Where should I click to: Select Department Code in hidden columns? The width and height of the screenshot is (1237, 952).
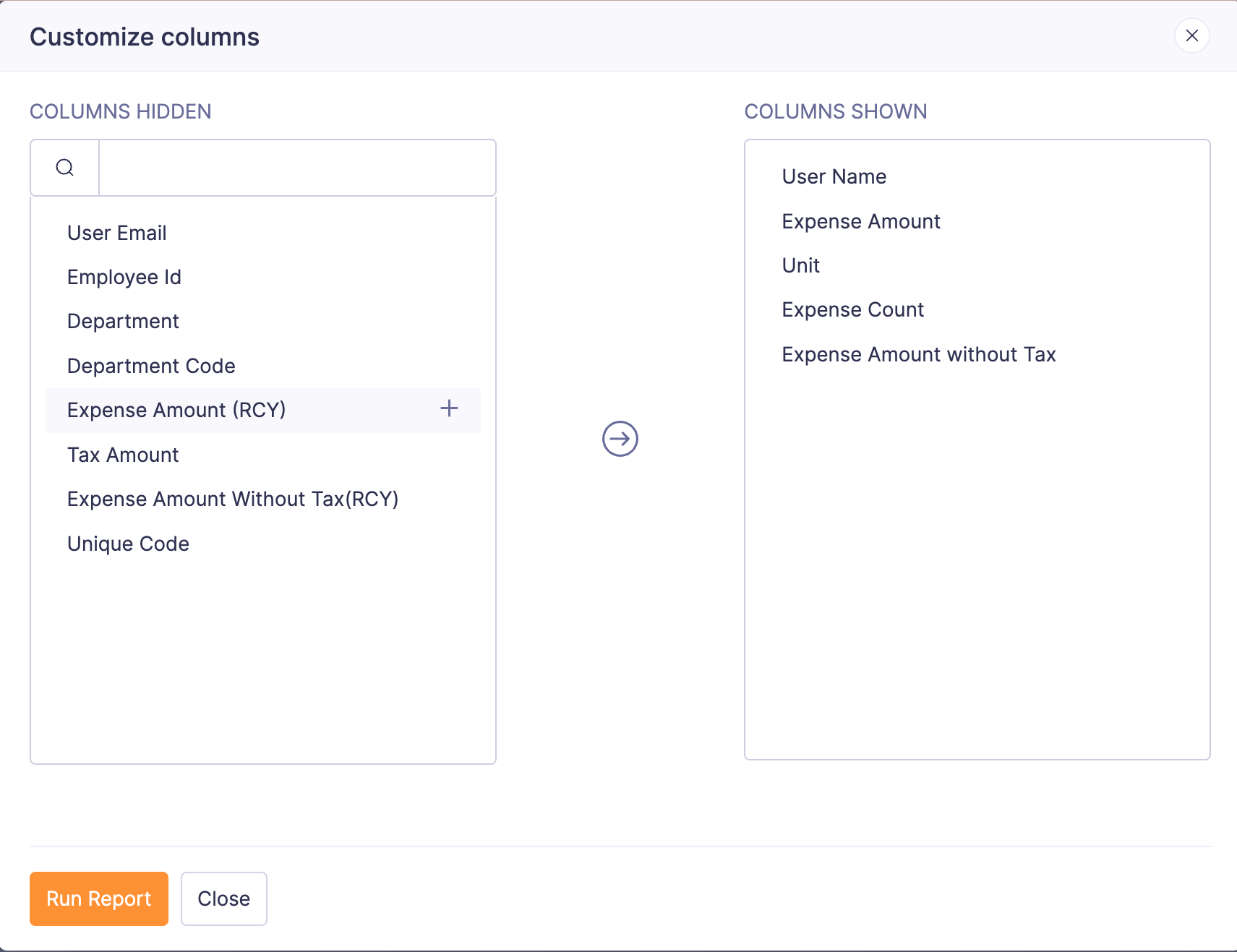tap(151, 365)
